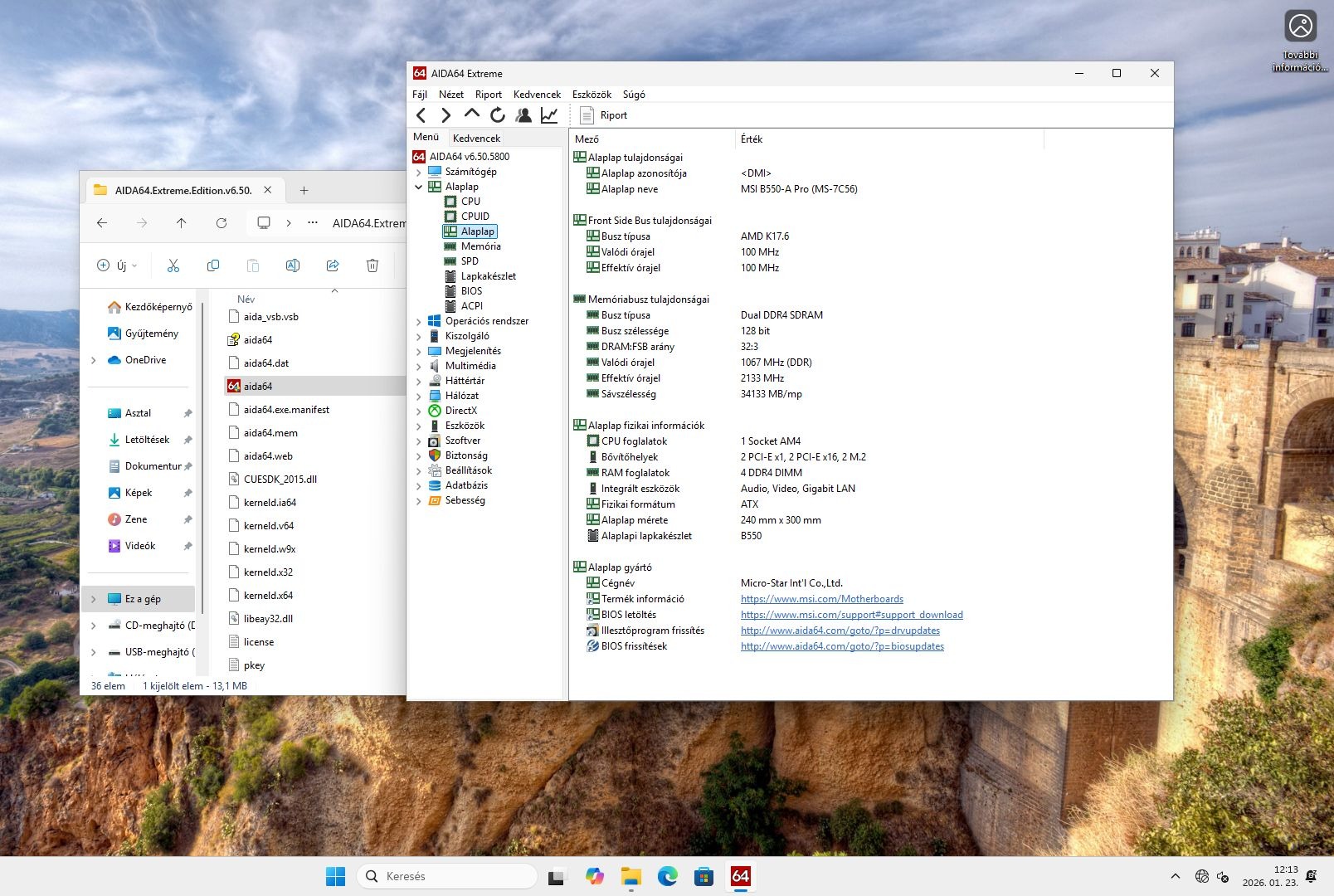Click the AIDA64 back navigation arrow
The image size is (1334, 896).
point(421,115)
